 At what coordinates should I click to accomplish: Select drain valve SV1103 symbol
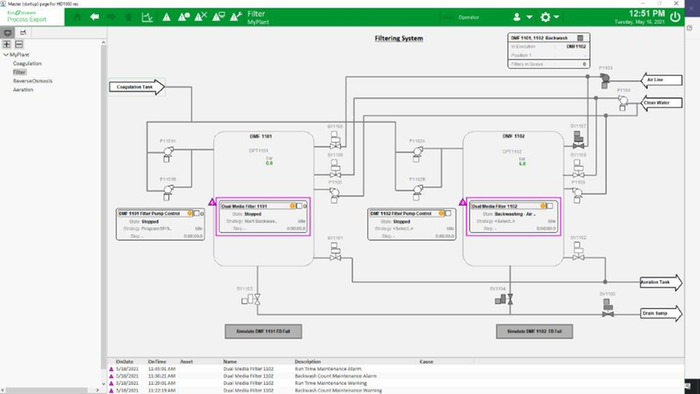pyautogui.click(x=251, y=299)
